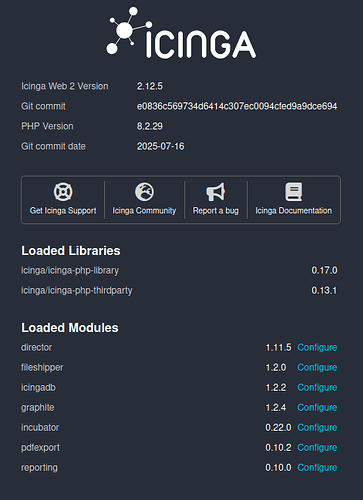Viewport: 363px width, 500px height.
Task: Configure the pdfexport module
Action: pos(317,447)
